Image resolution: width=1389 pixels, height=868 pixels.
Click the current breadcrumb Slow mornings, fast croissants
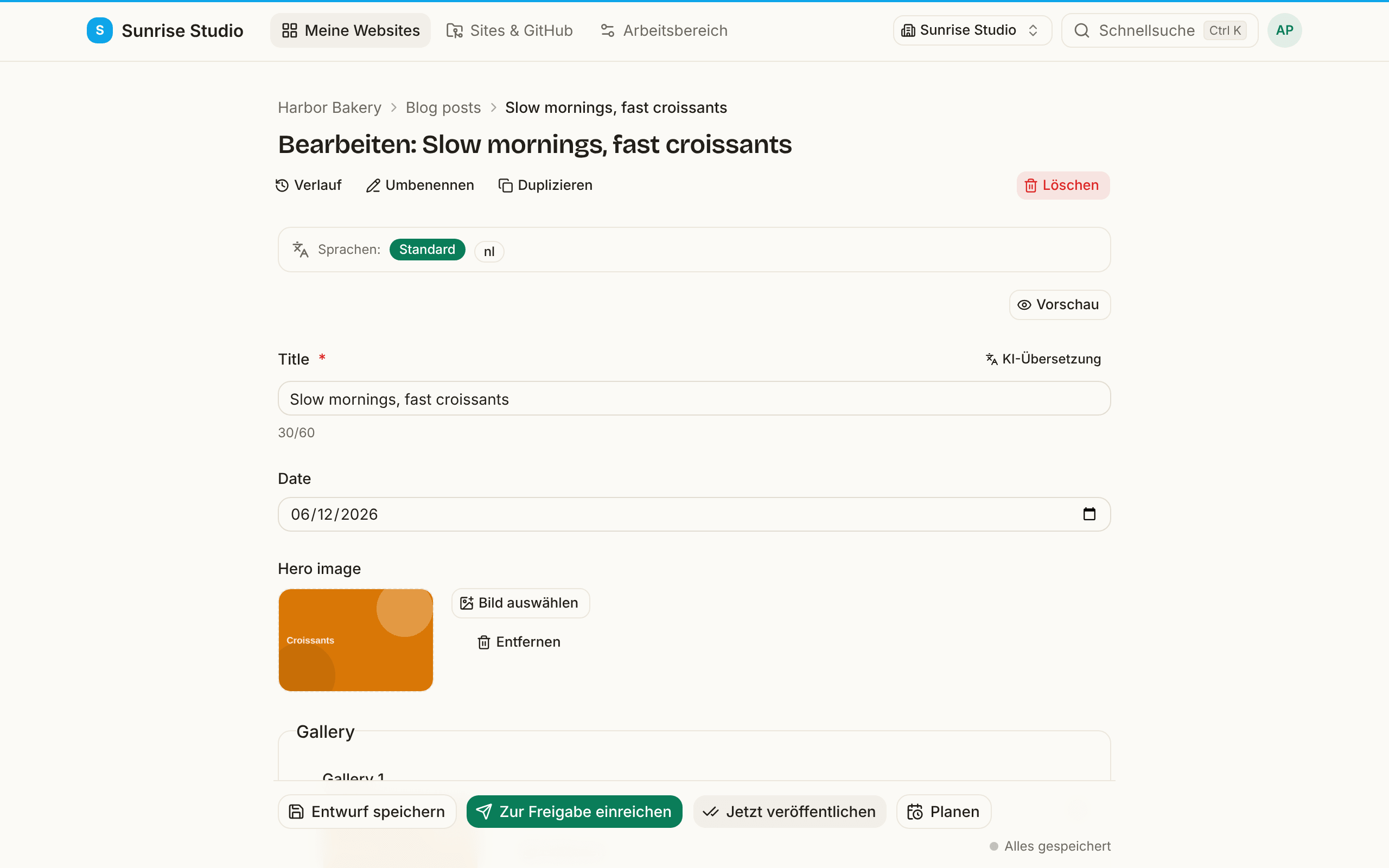click(x=616, y=107)
